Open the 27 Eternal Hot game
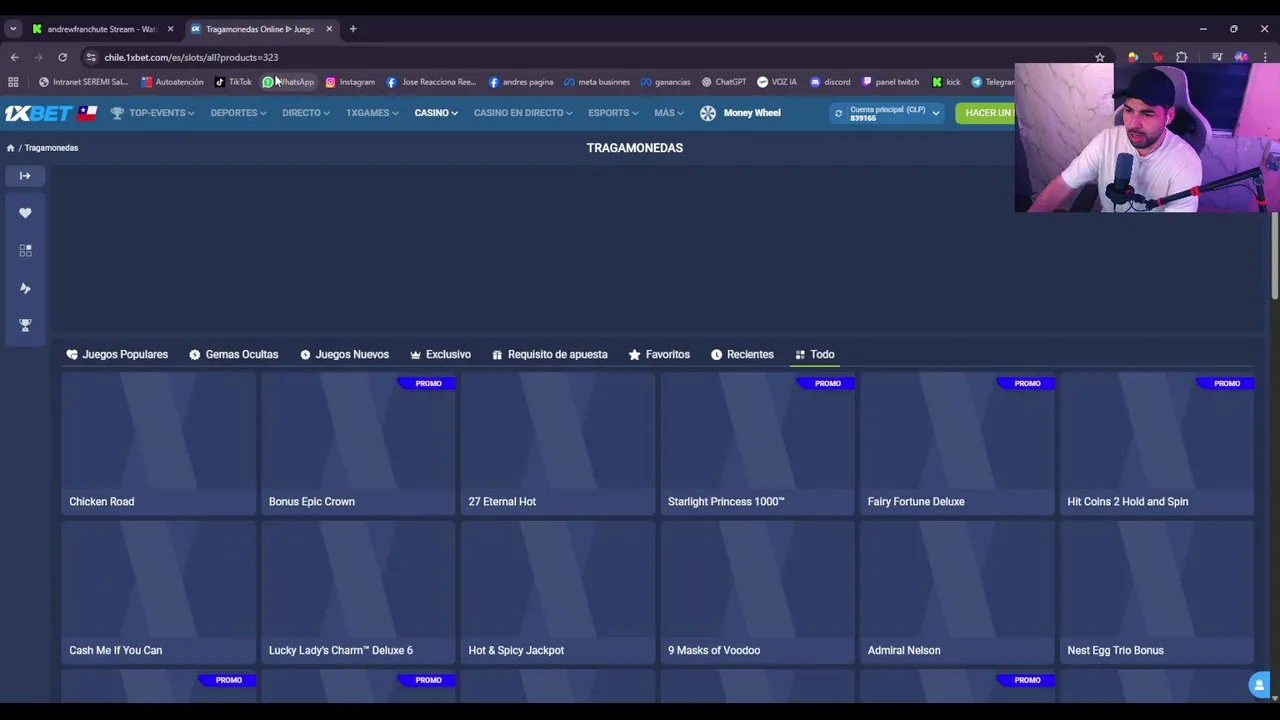The width and height of the screenshot is (1280, 720). point(558,444)
